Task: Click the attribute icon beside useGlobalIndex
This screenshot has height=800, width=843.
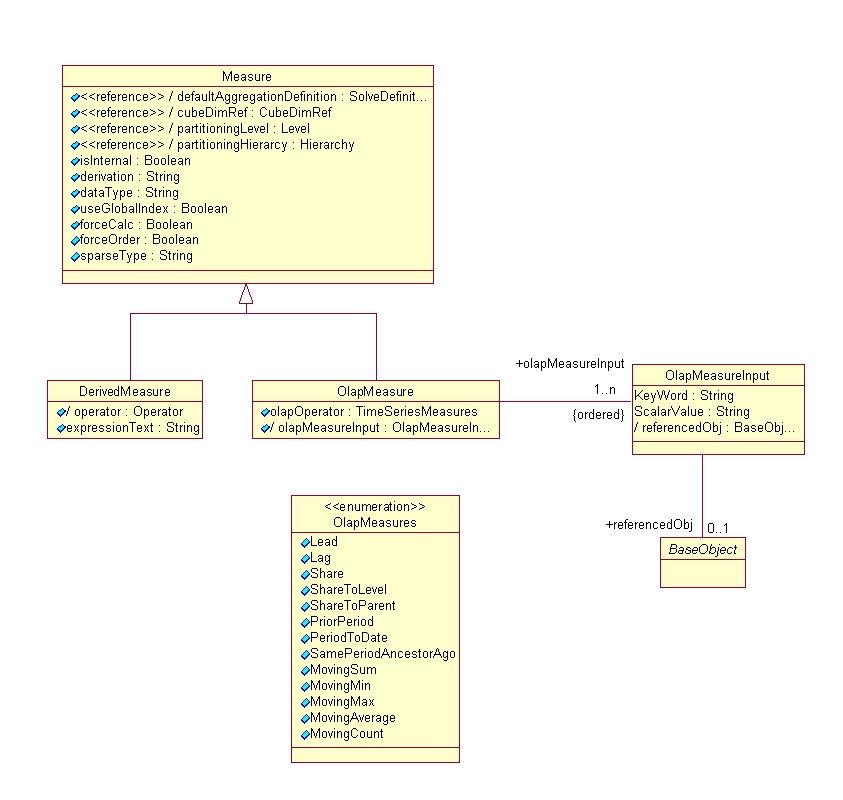Action: click(x=75, y=209)
